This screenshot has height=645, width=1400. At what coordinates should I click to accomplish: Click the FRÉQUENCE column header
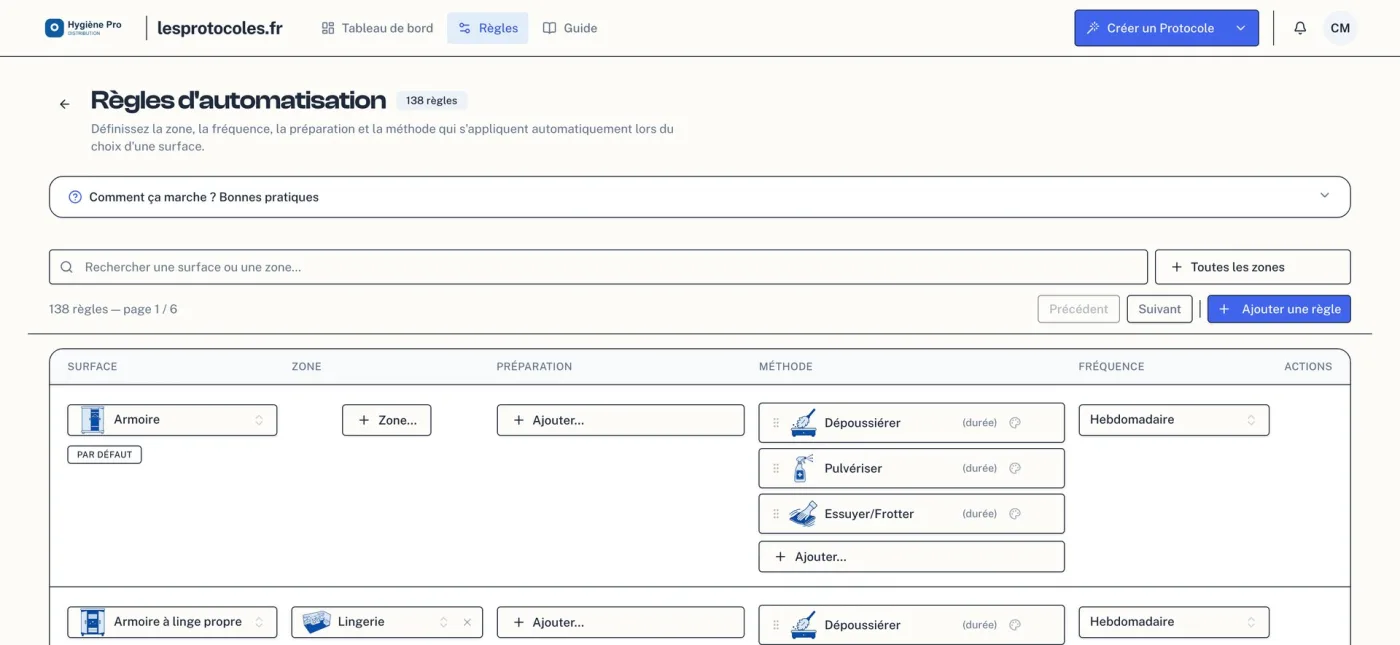(x=1111, y=367)
